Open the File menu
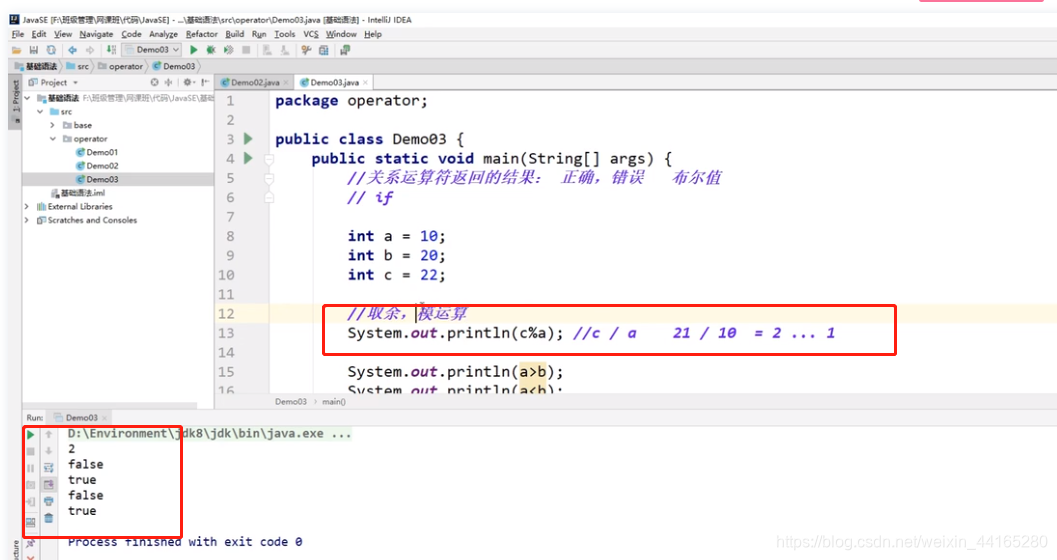This screenshot has height=560, width=1057. coord(18,34)
